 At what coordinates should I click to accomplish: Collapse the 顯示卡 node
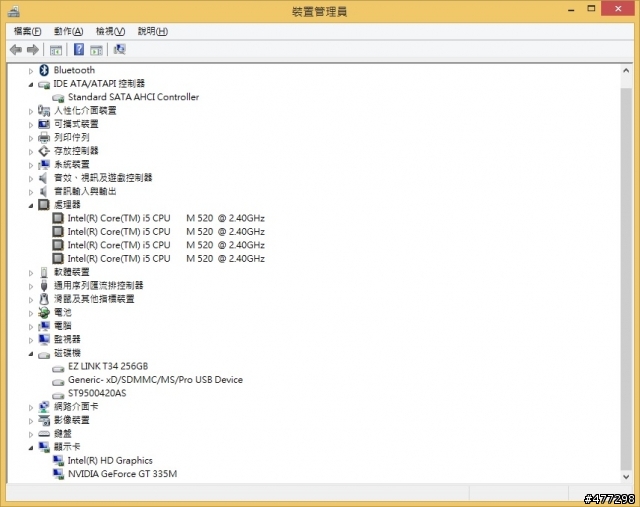31,448
